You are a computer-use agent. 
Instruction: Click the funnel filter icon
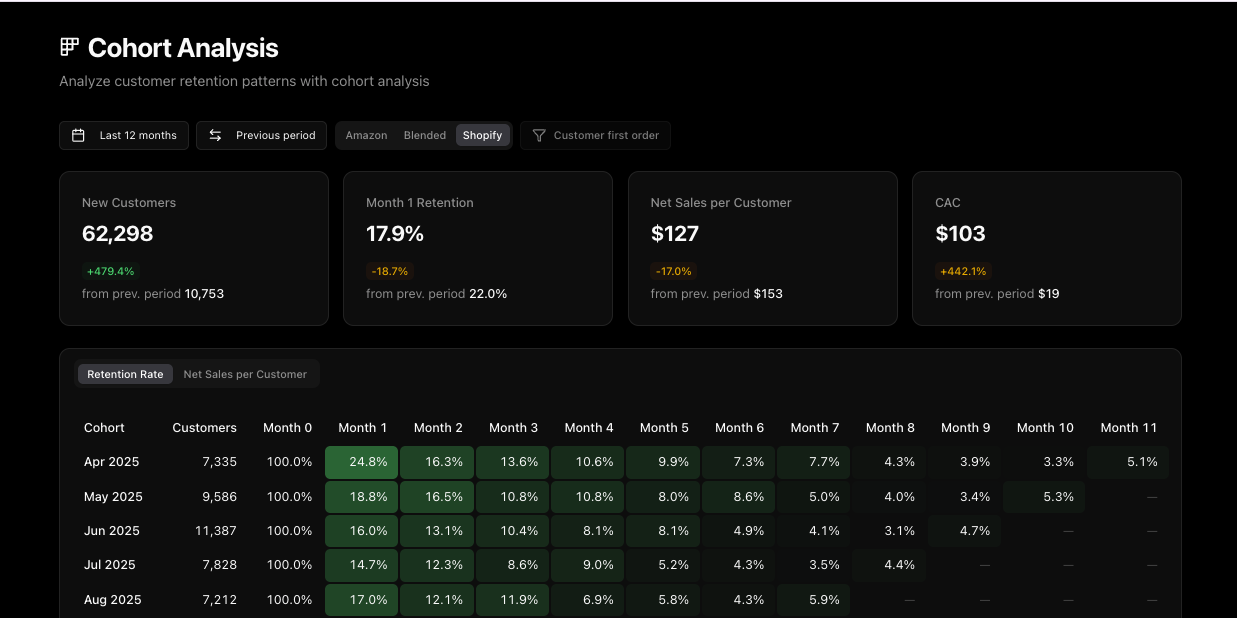539,135
